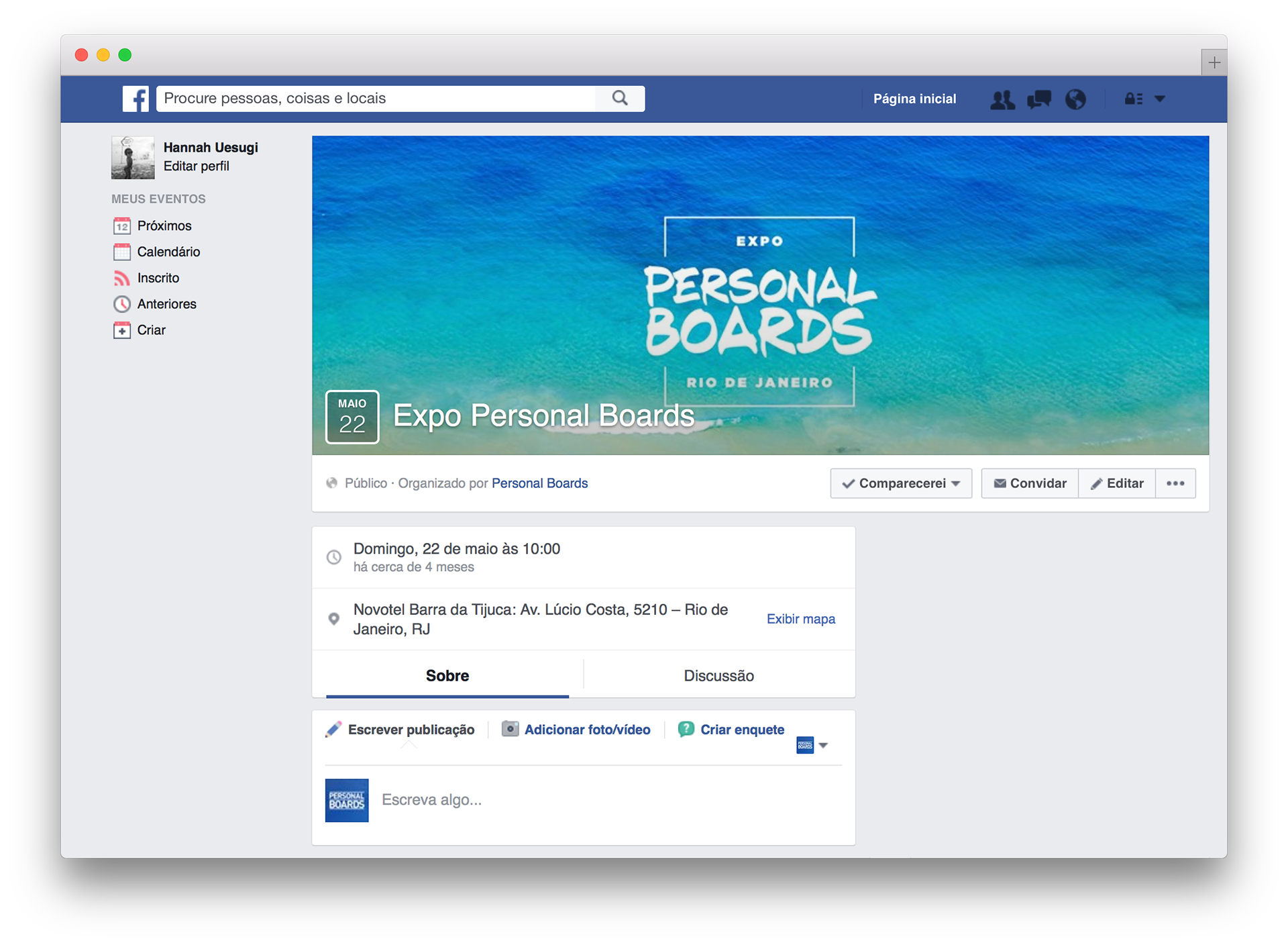This screenshot has height=945, width=1288.
Task: Select Criar to make an event
Action: click(x=151, y=330)
